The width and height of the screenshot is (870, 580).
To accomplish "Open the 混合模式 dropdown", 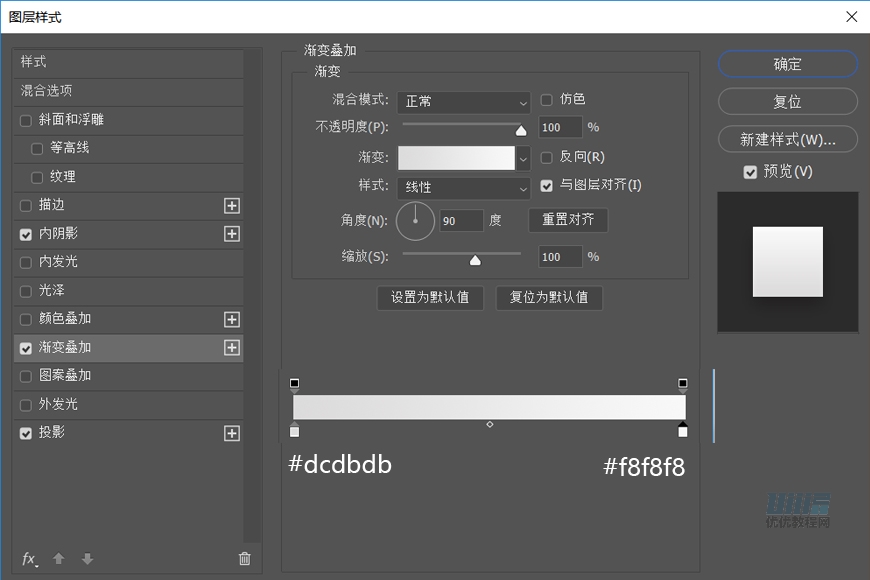I will tap(463, 102).
